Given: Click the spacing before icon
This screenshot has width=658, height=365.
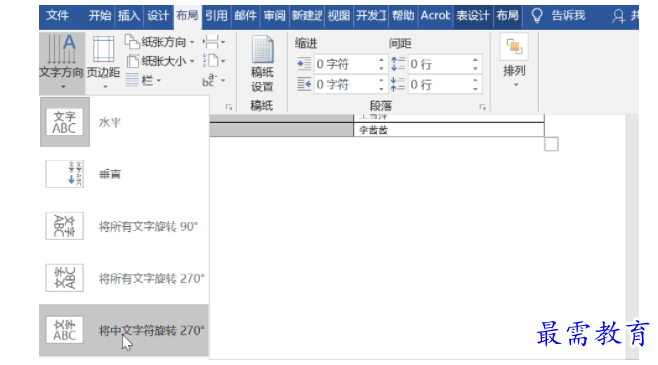Looking at the screenshot, I should point(397,64).
